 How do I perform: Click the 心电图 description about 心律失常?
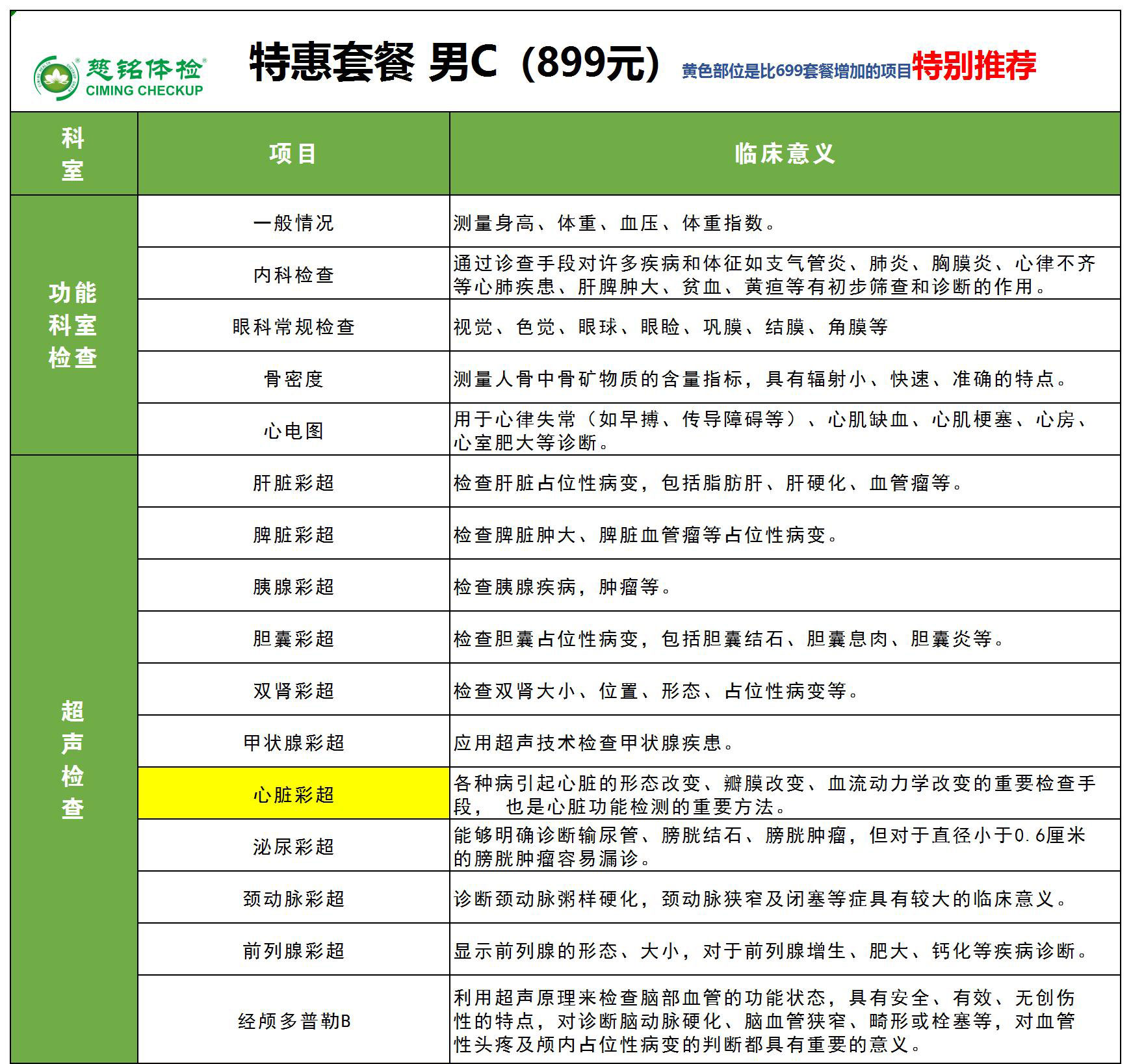772,430
